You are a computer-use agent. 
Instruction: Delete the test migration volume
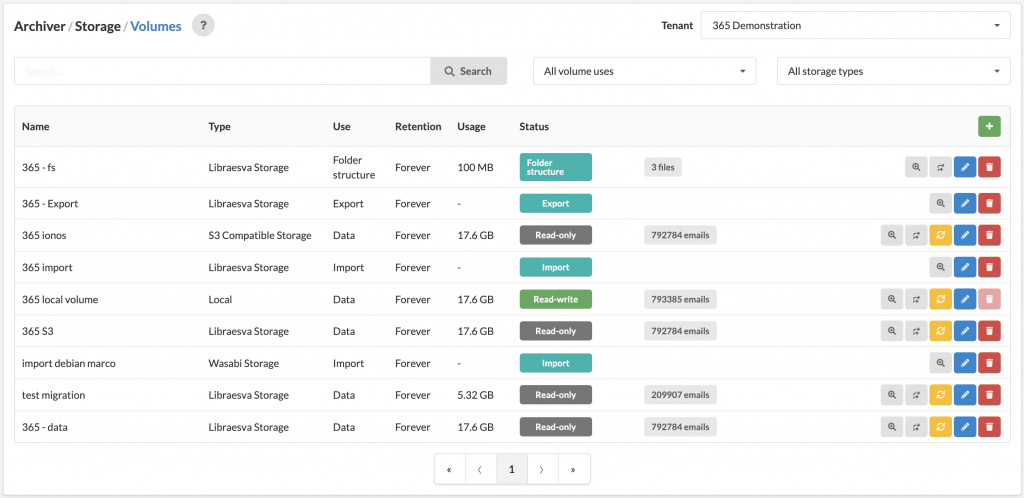point(989,395)
